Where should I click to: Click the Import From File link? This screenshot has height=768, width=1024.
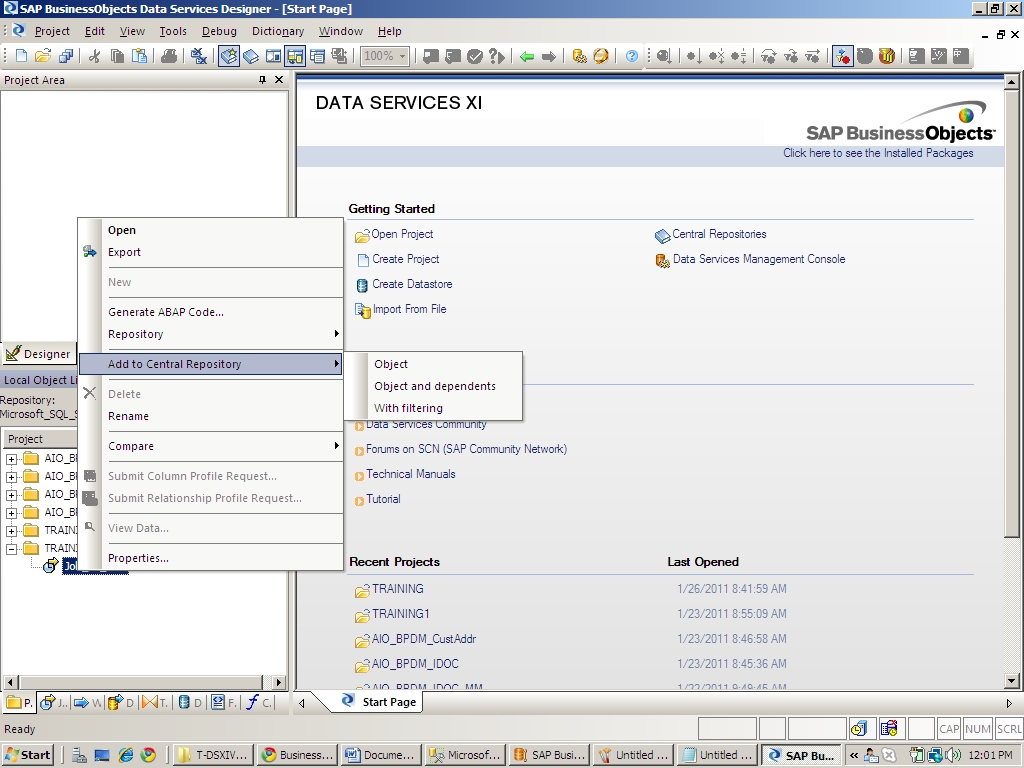tap(409, 309)
